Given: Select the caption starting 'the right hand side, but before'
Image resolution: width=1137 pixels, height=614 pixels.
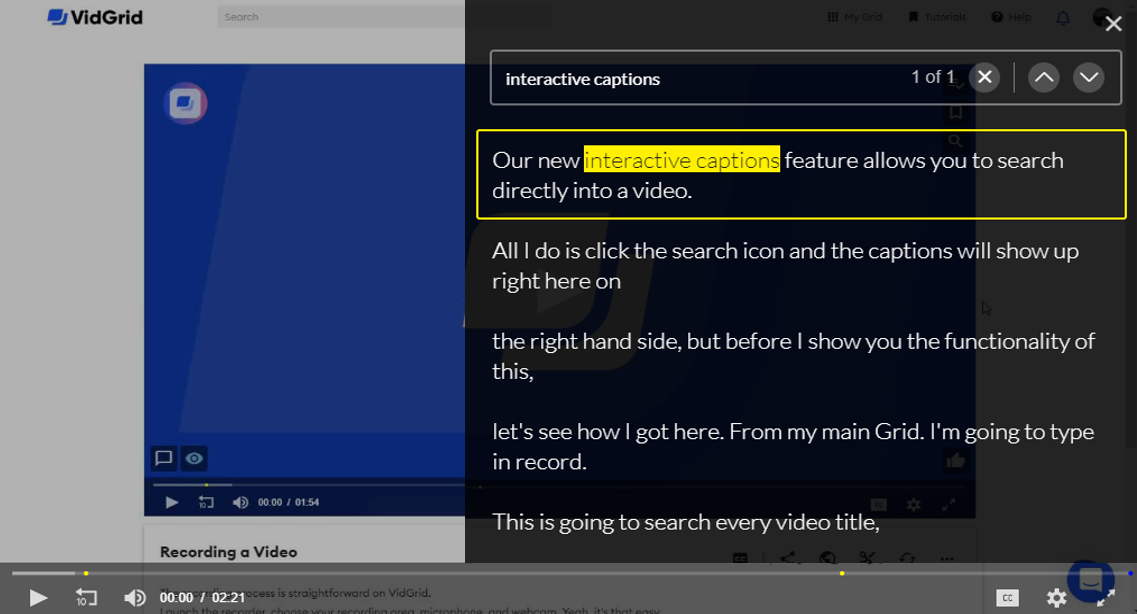Looking at the screenshot, I should 794,356.
